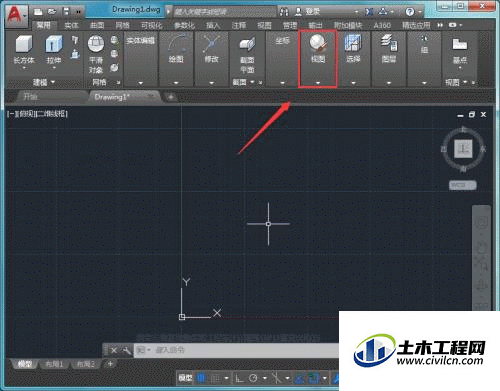Switch to the 实体 ribbon tab

click(71, 25)
